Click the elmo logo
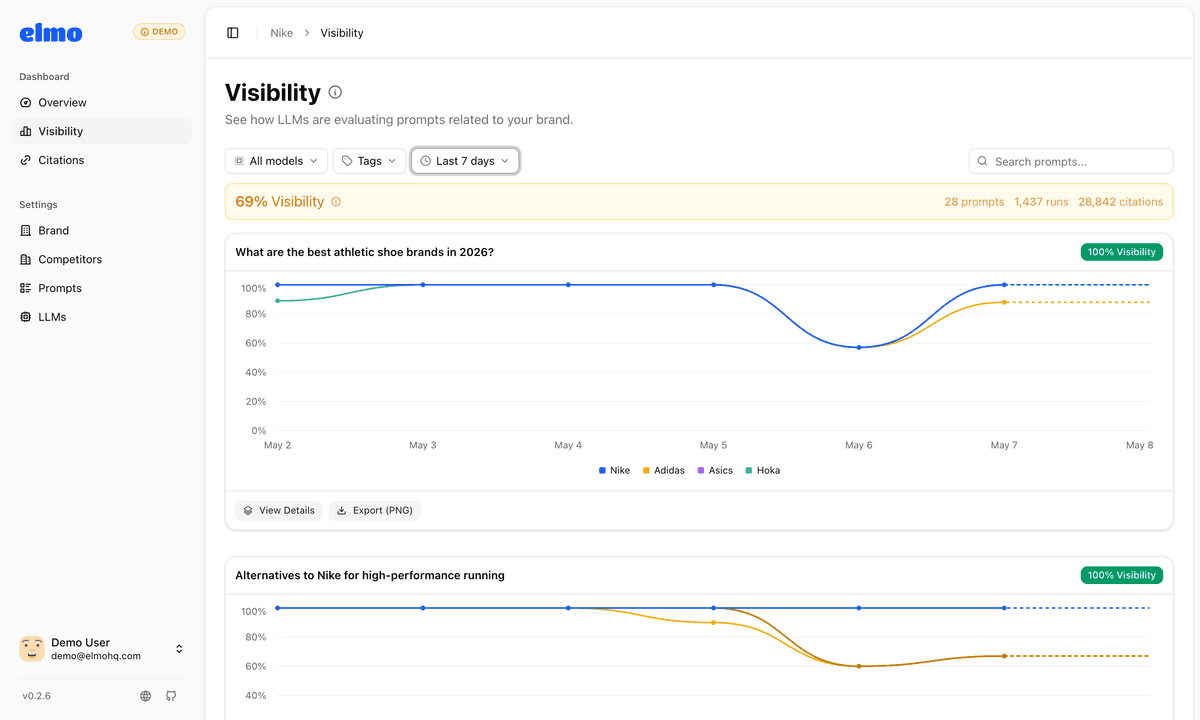Image resolution: width=1200 pixels, height=720 pixels. coord(51,33)
